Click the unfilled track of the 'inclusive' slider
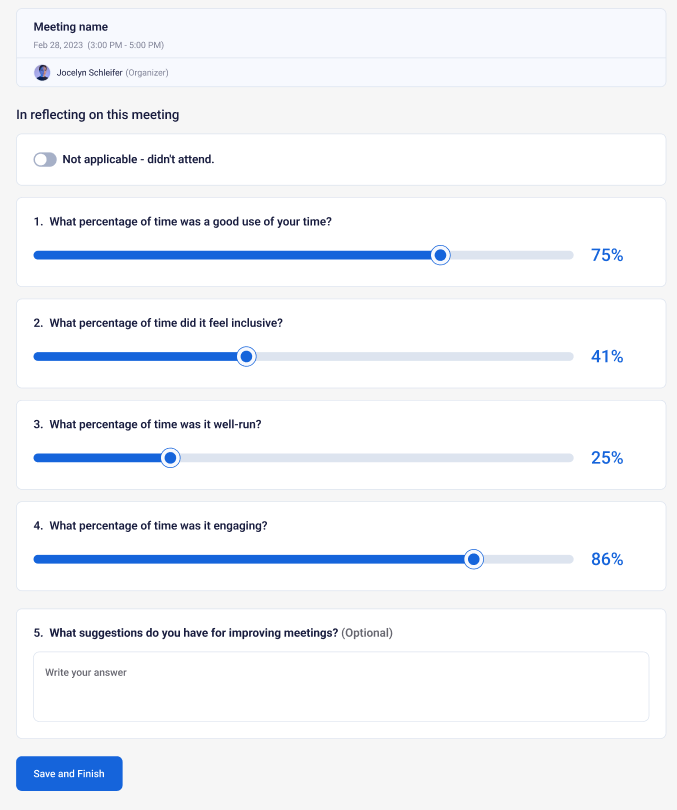This screenshot has height=810, width=677. [x=415, y=356]
